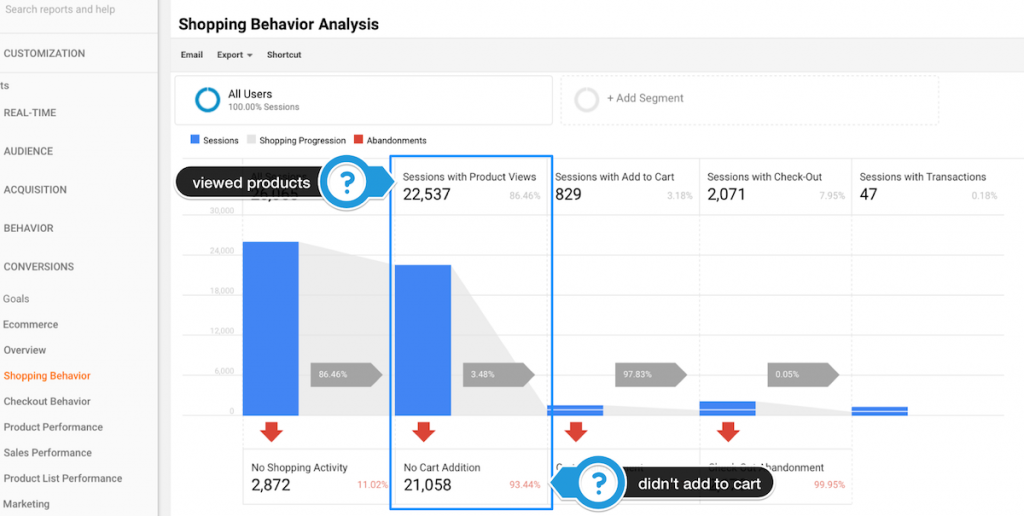Open the Export dropdown menu
Screen dimensions: 1024x516
[x=234, y=55]
